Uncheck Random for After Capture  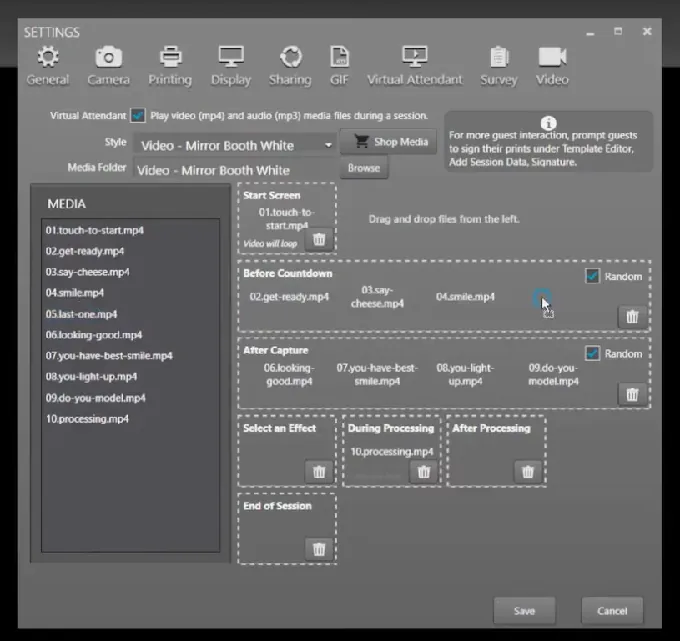point(592,353)
